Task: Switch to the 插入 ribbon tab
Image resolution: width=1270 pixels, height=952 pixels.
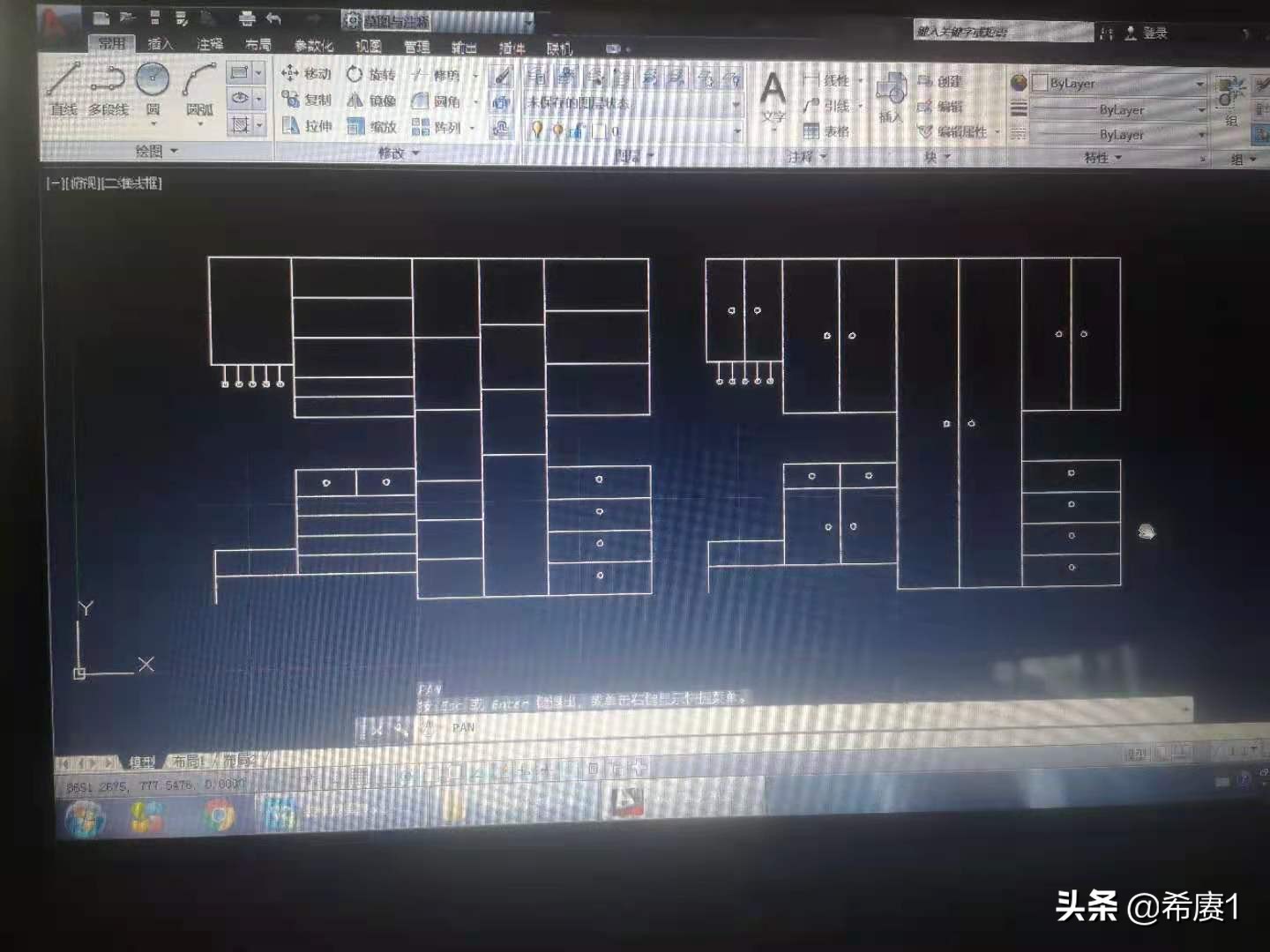Action: click(161, 44)
